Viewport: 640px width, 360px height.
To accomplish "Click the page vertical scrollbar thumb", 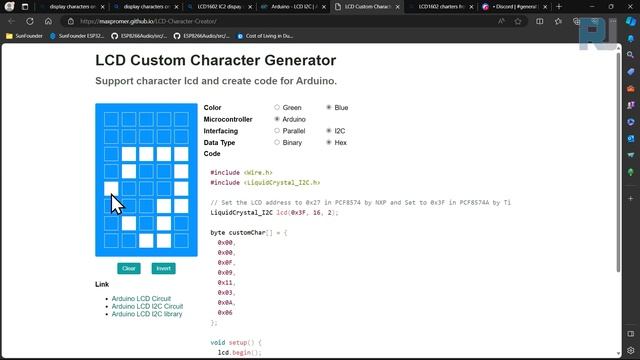I will 618,161.
